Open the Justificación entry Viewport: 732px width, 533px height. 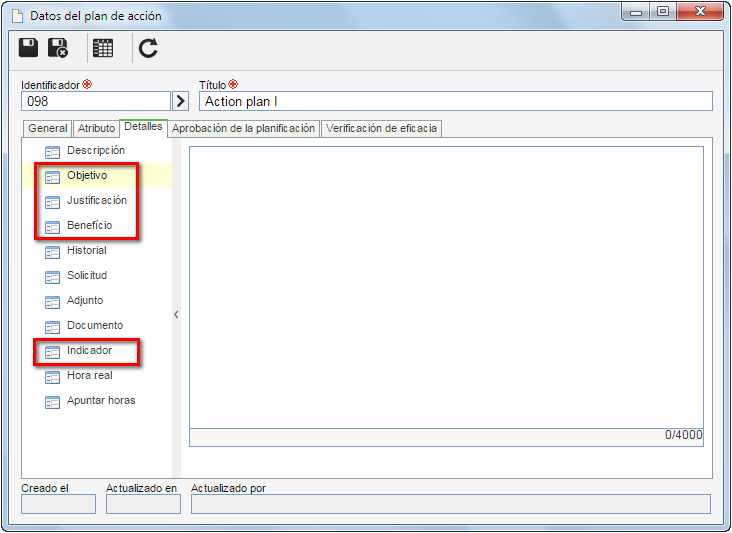pos(97,200)
